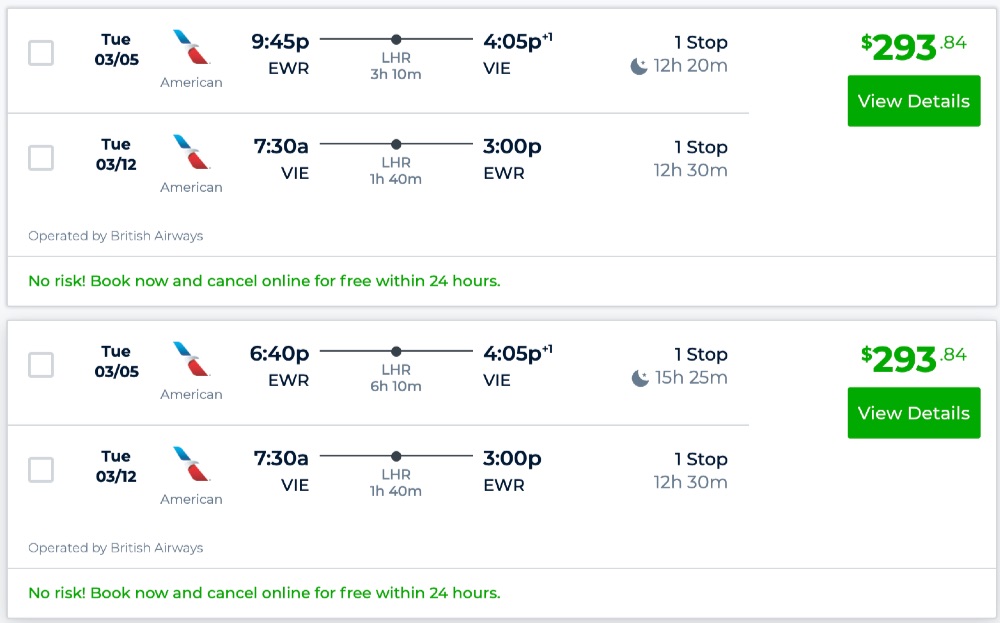Click the 1 Stop label above 15h 25m
The width and height of the screenshot is (1000, 623).
[x=700, y=354]
